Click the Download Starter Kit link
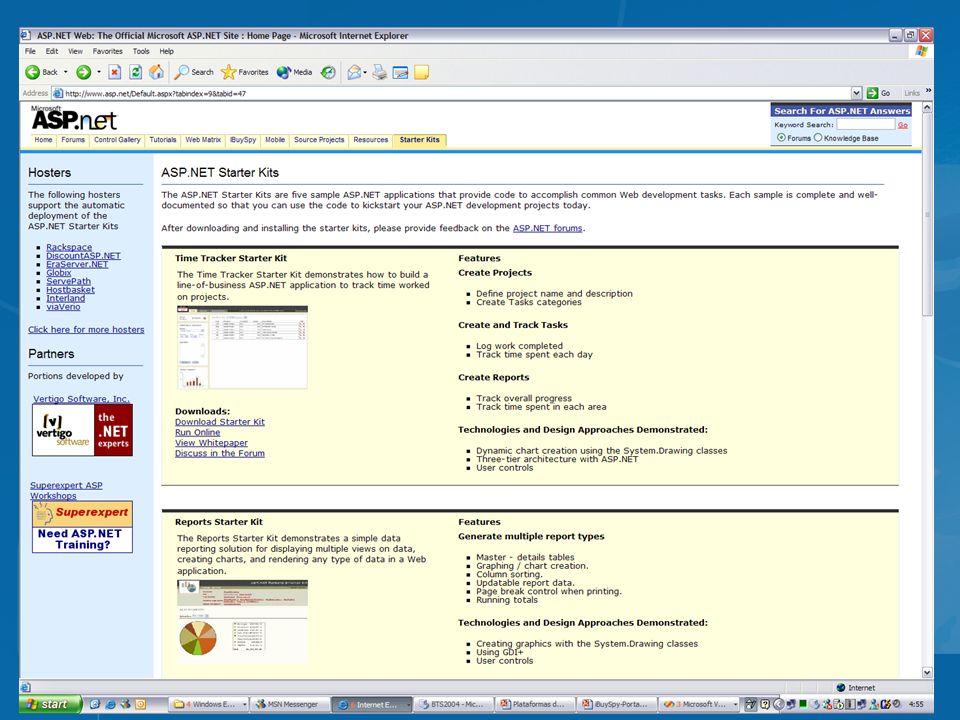The width and height of the screenshot is (960, 720). [220, 422]
